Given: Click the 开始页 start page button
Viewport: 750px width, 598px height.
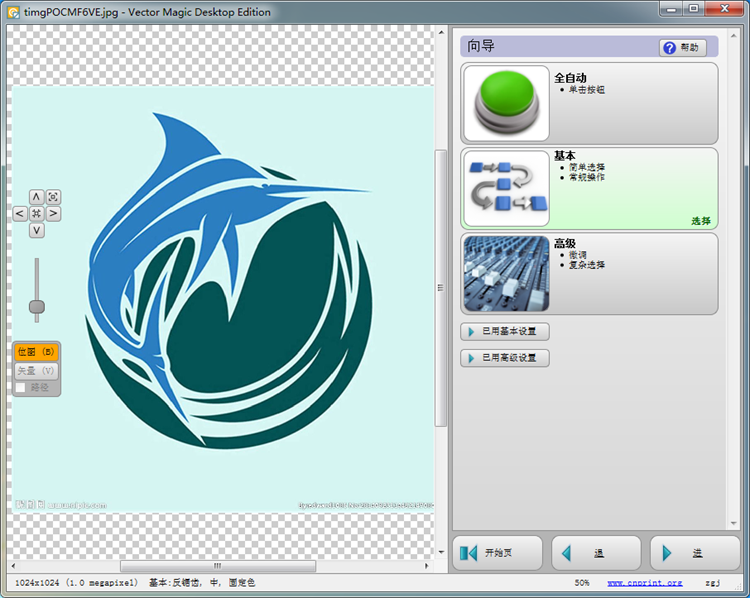Looking at the screenshot, I should click(497, 553).
